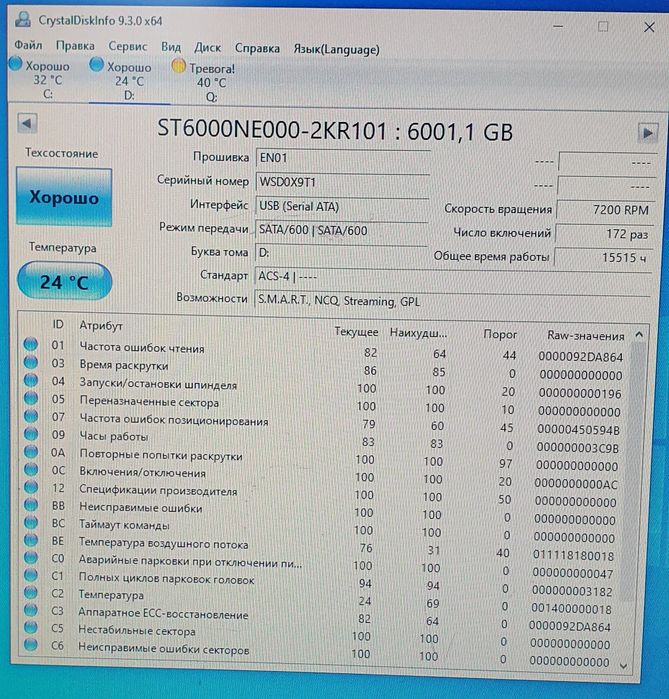Click the Текущее column header
This screenshot has height=699, width=669.
click(356, 332)
